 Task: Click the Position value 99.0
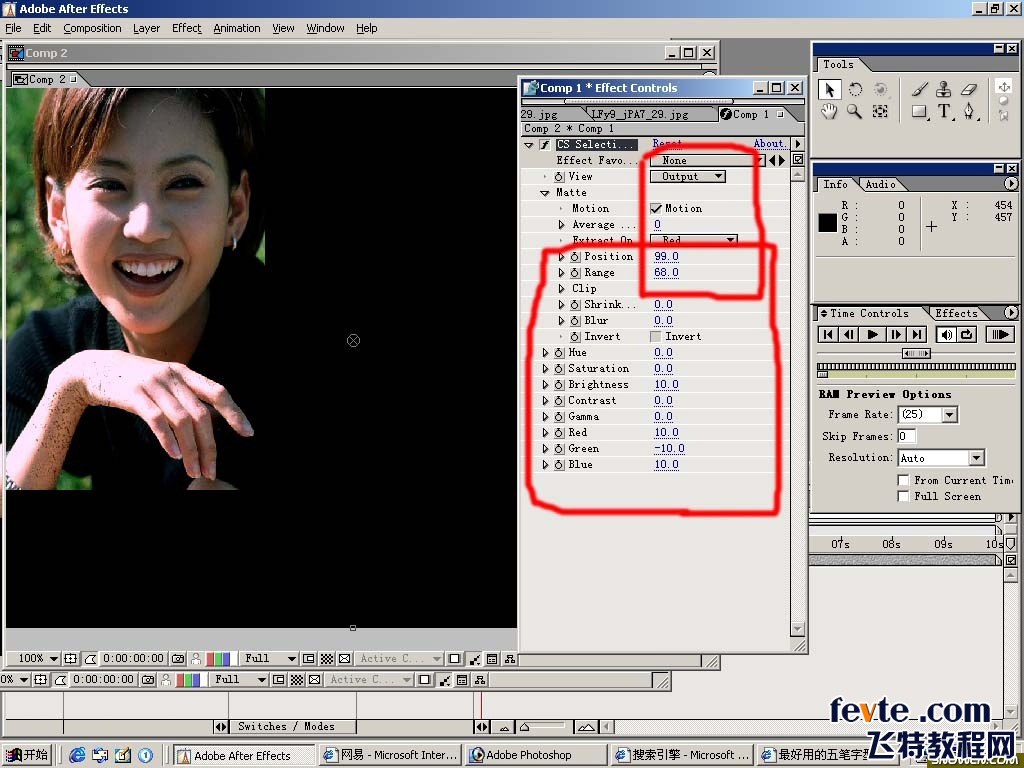coord(666,257)
